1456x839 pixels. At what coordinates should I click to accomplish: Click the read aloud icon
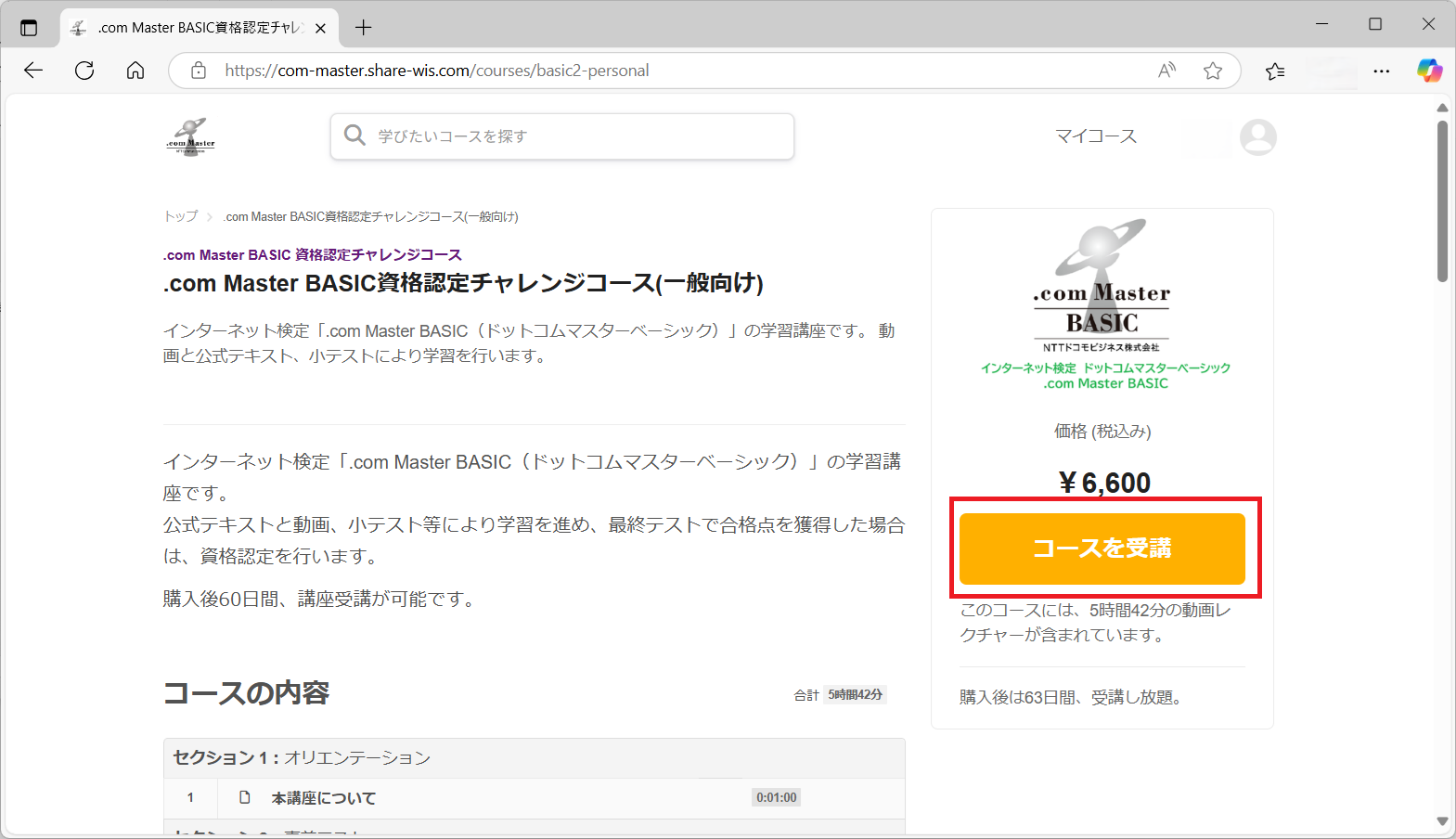point(1166,71)
